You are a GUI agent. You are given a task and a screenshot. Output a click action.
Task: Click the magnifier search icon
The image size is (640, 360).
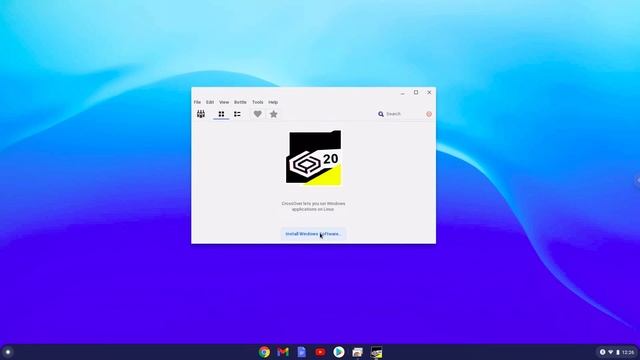coord(381,114)
